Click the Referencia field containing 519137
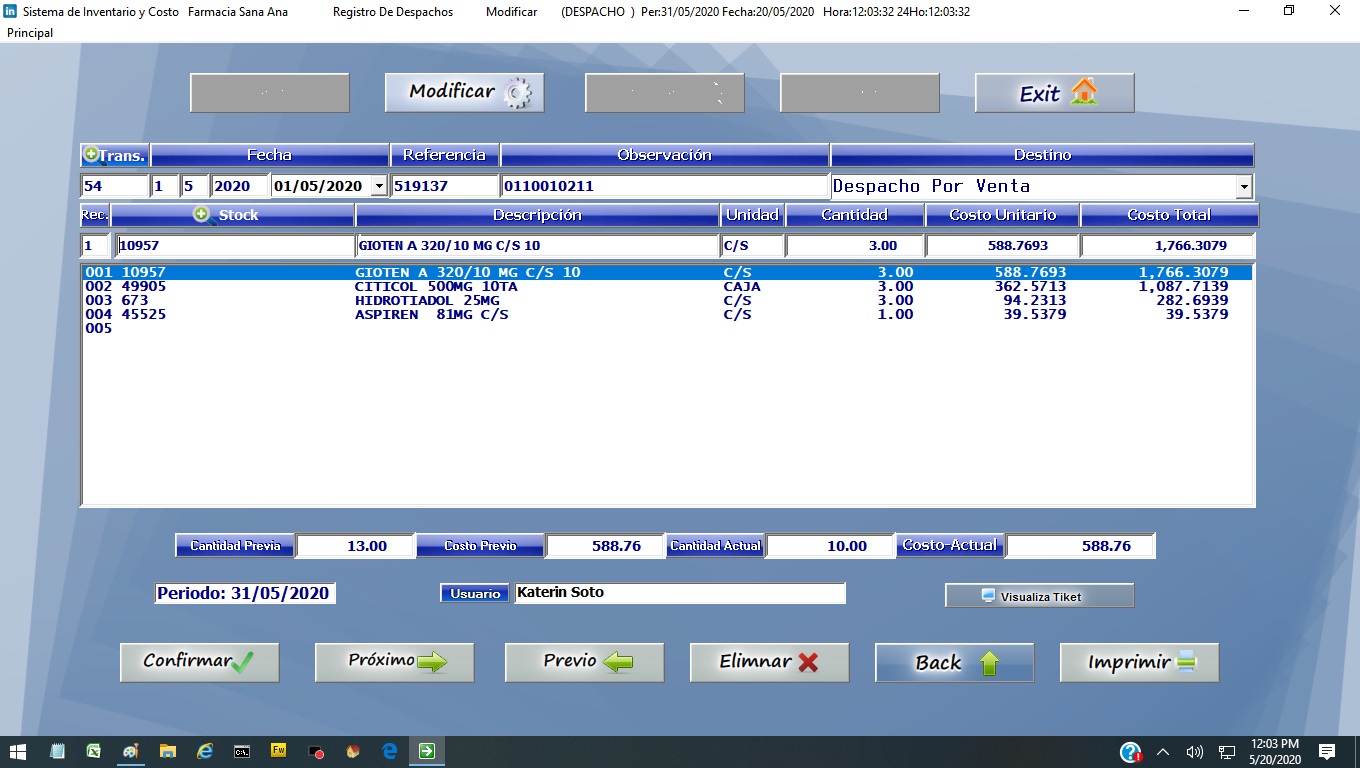 (x=444, y=186)
